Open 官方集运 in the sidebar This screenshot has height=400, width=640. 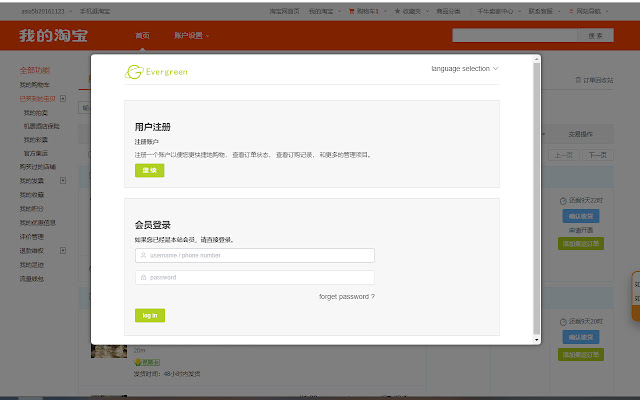click(36, 153)
